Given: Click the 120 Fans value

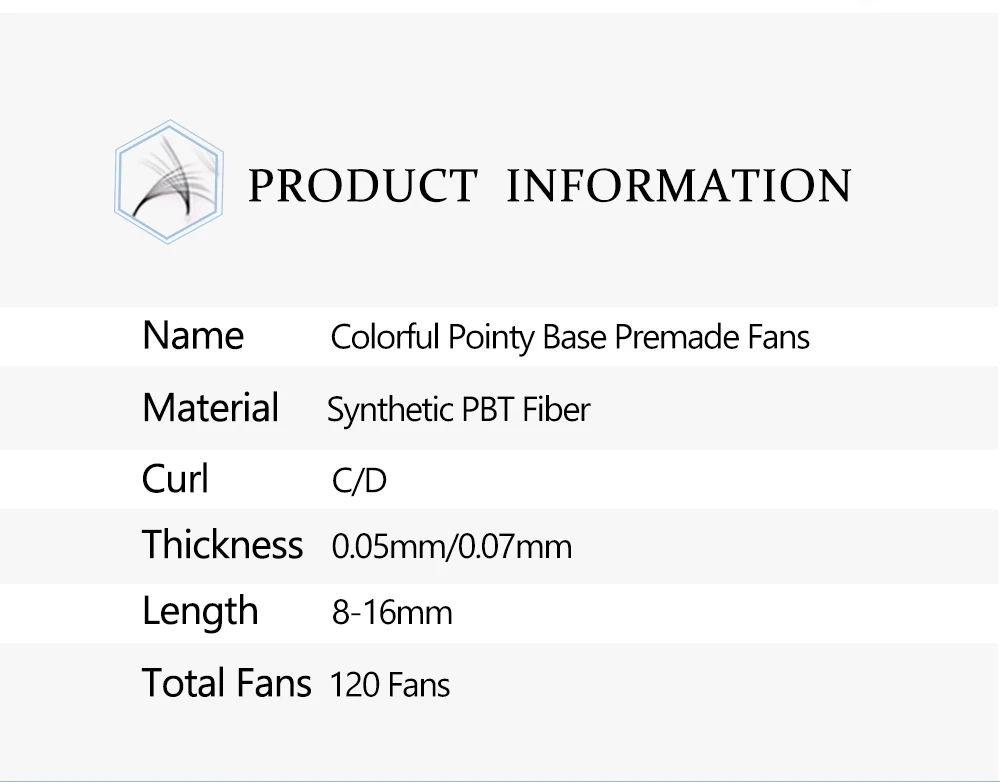Looking at the screenshot, I should (390, 685).
